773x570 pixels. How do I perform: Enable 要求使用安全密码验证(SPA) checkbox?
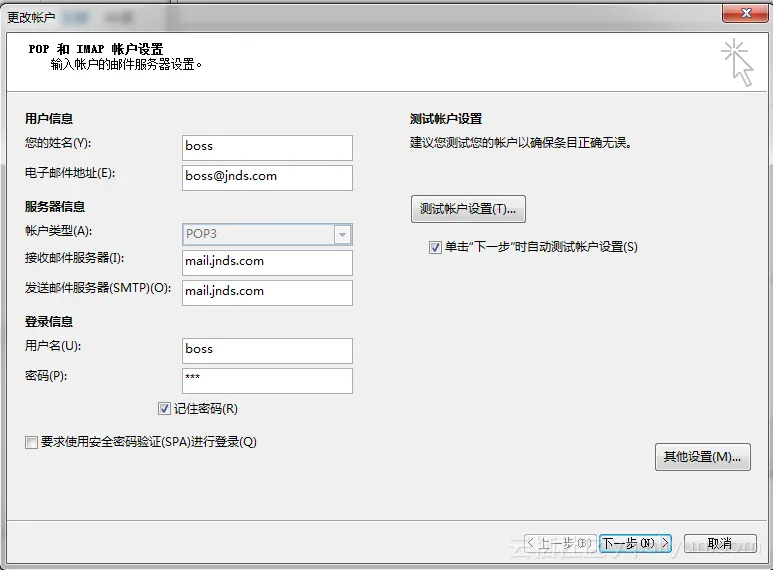tap(31, 442)
